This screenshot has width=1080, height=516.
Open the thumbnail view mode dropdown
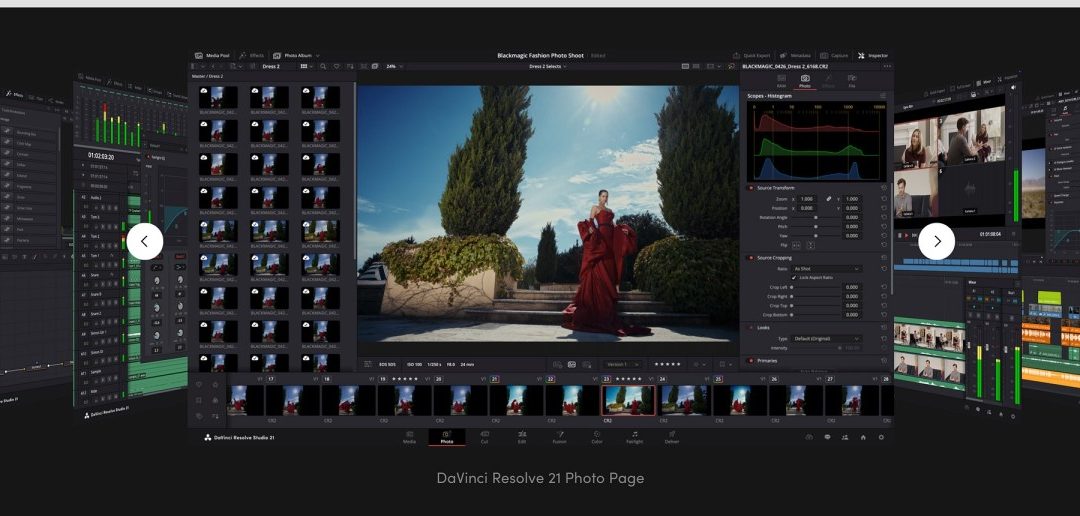(306, 66)
